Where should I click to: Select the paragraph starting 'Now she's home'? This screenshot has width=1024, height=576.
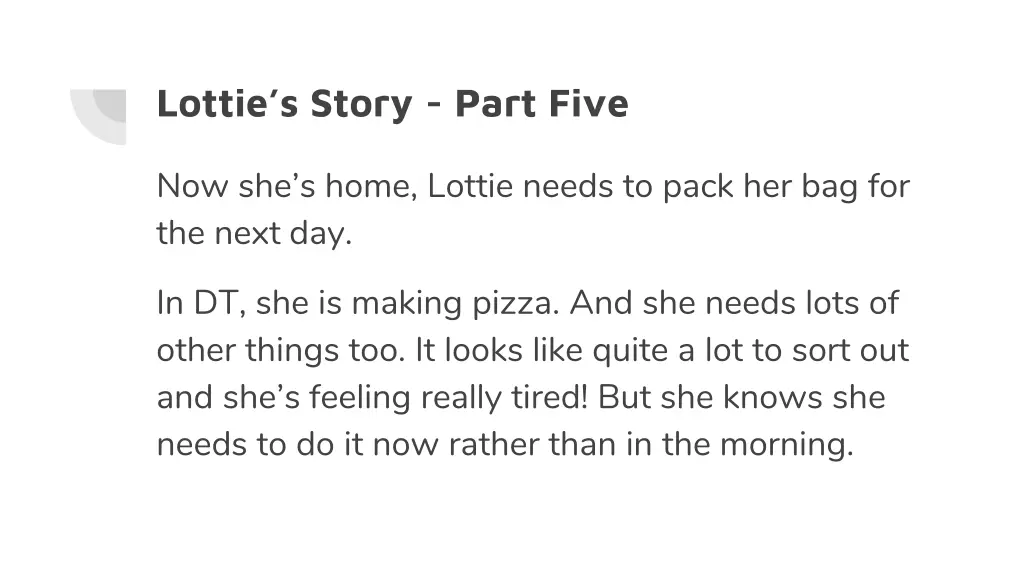pos(533,210)
